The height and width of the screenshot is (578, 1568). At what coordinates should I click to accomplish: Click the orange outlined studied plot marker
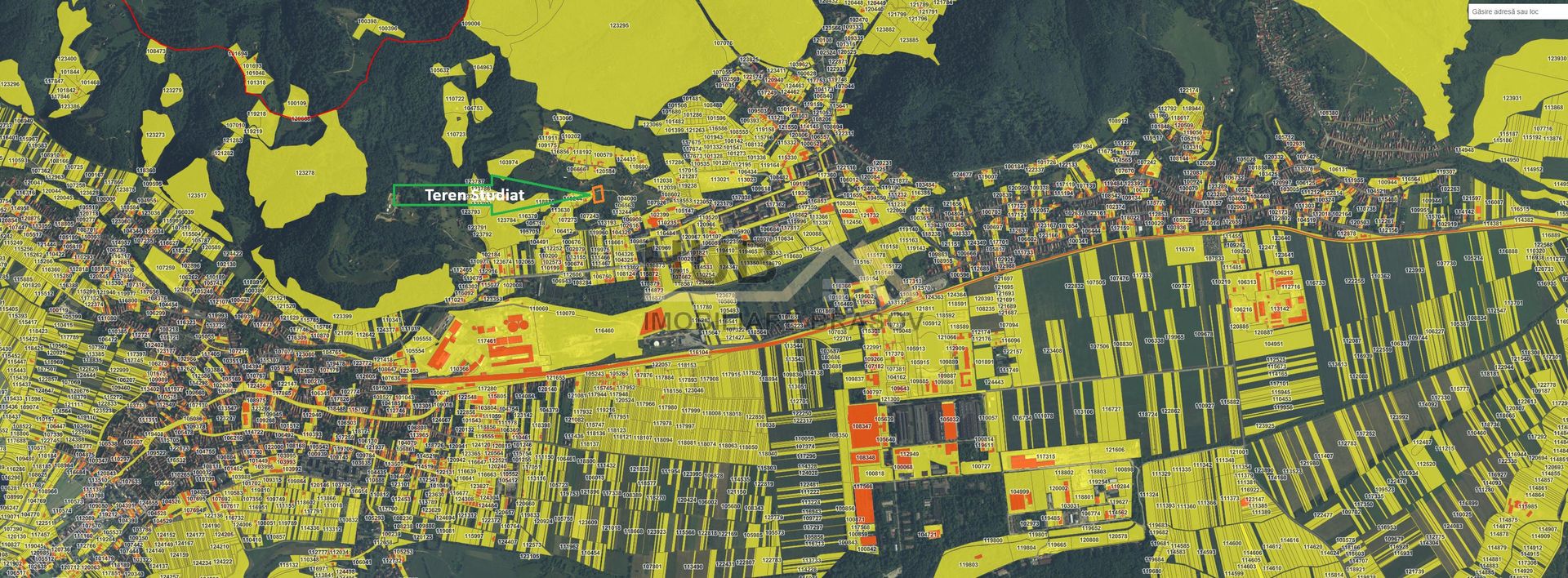point(597,194)
